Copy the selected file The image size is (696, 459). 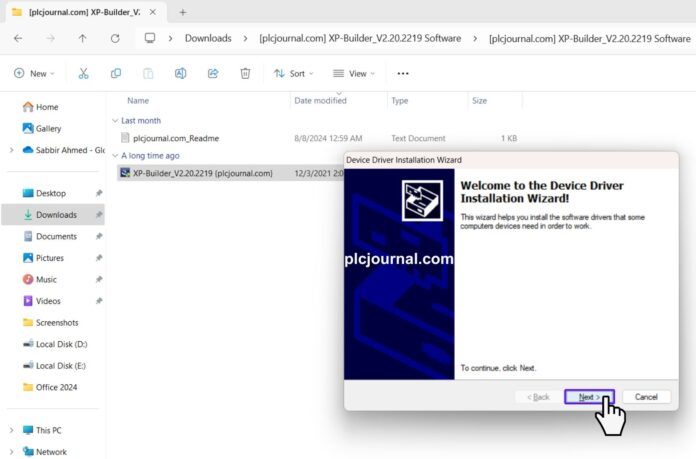pyautogui.click(x=116, y=74)
